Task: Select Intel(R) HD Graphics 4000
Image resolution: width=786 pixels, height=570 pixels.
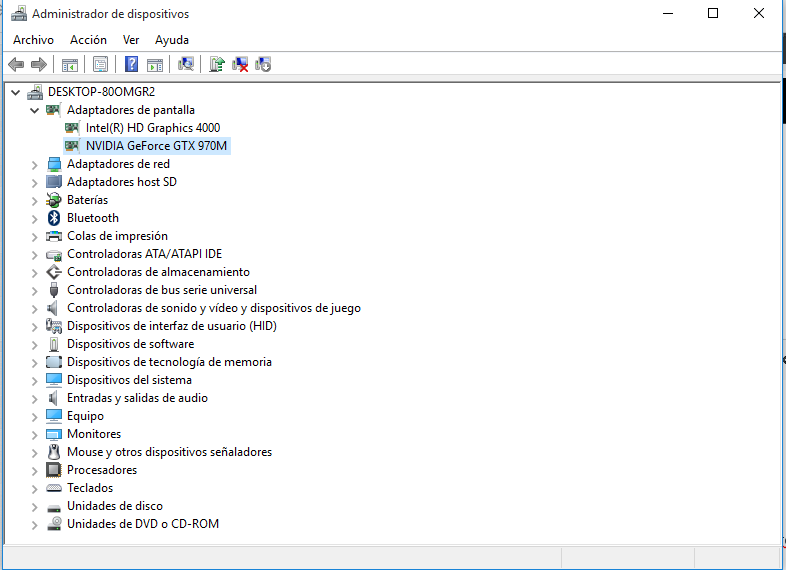Action: [153, 128]
